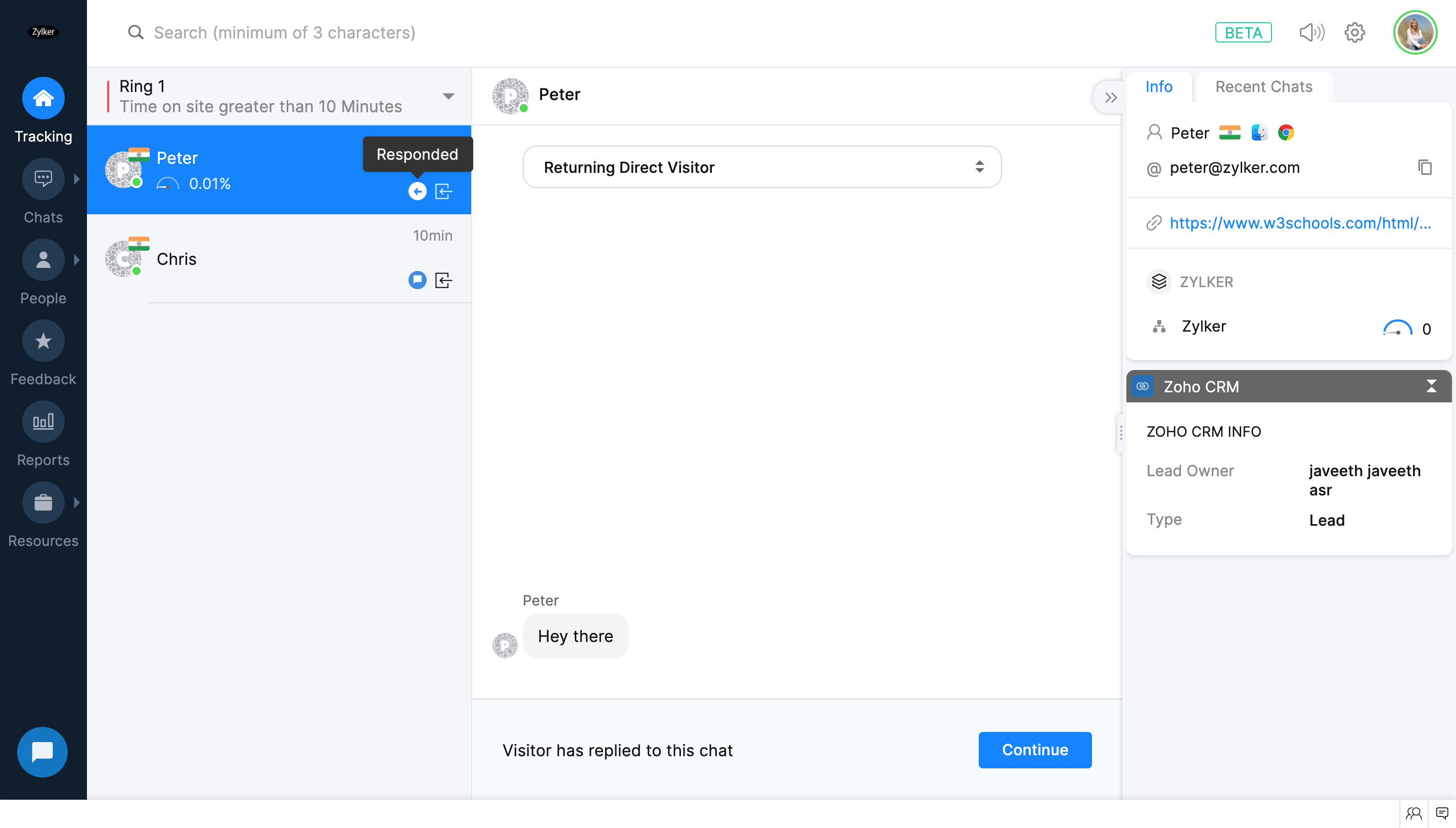Click the Continue button

point(1034,750)
